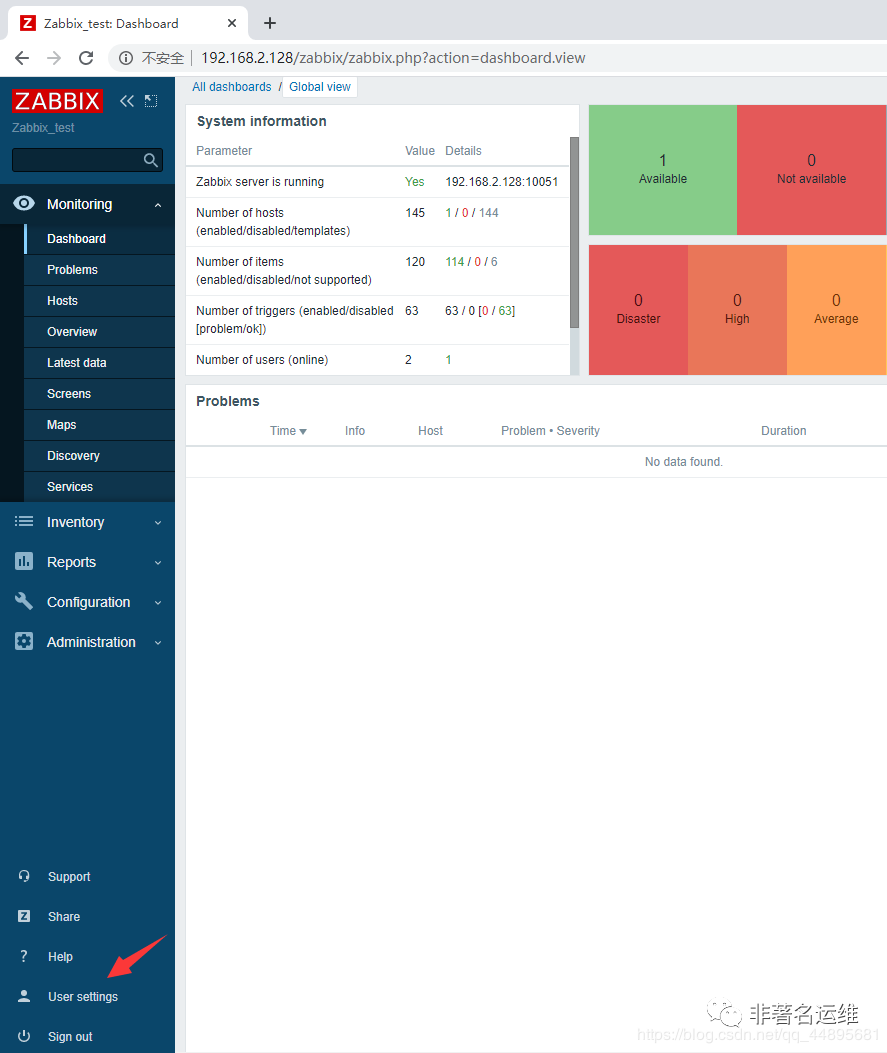Click the Zabbix tab favicon

pos(28,24)
